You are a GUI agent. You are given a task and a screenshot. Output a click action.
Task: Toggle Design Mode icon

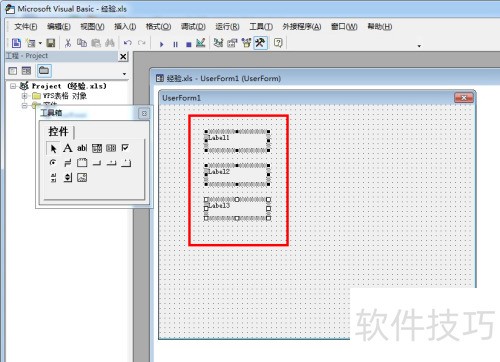click(201, 43)
